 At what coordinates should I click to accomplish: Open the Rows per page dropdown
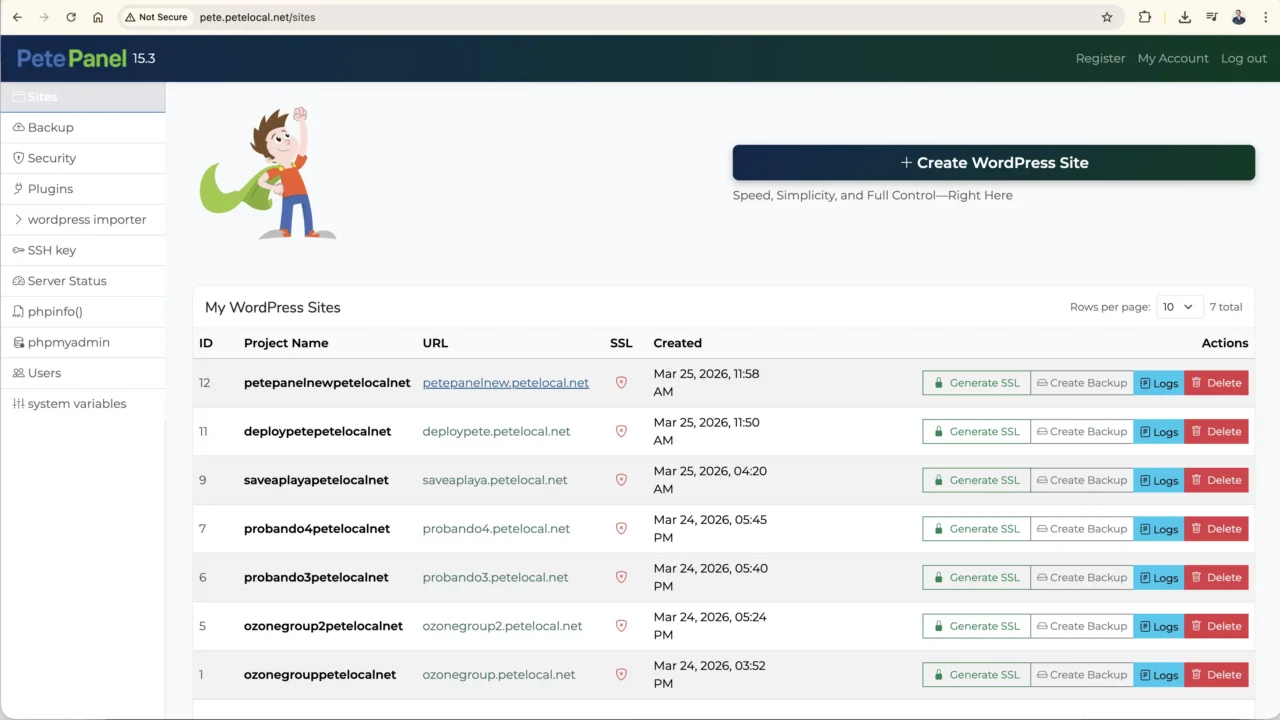(1179, 307)
